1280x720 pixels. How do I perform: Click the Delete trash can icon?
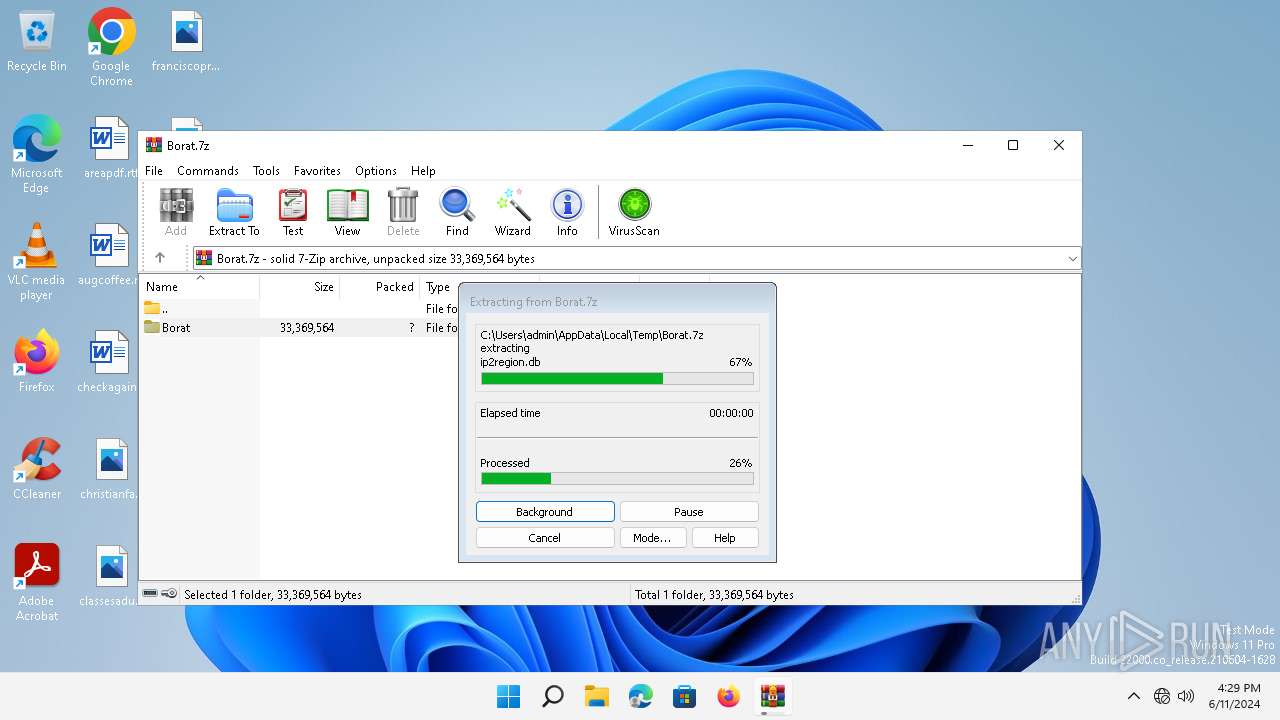click(403, 212)
